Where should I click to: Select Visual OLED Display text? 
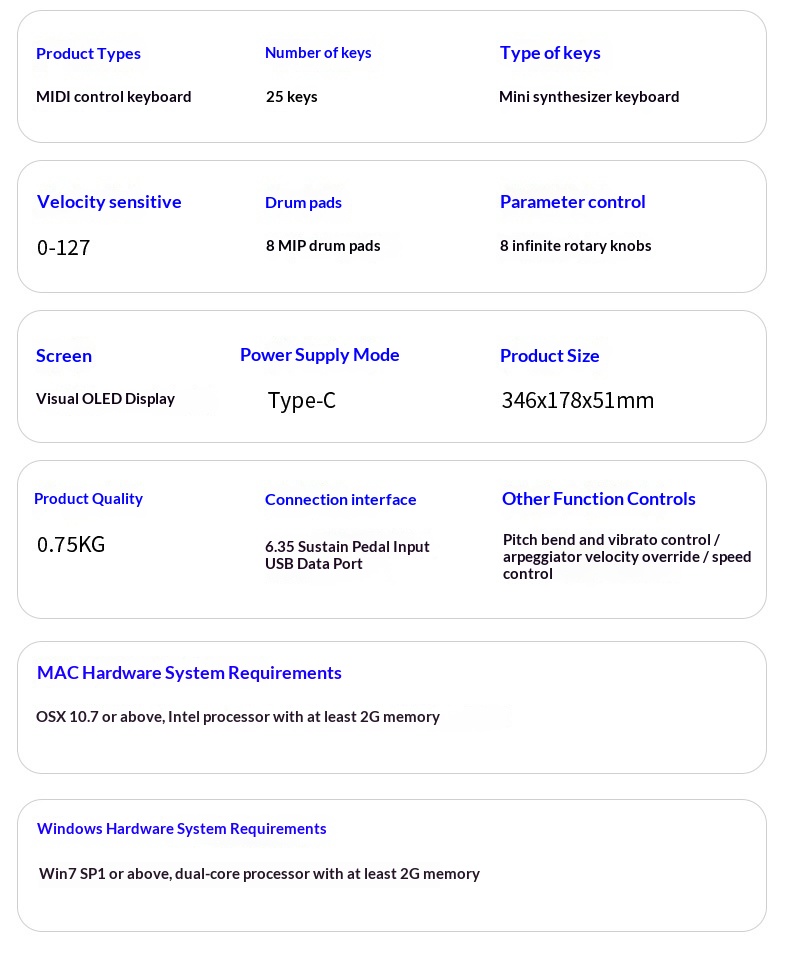[105, 399]
